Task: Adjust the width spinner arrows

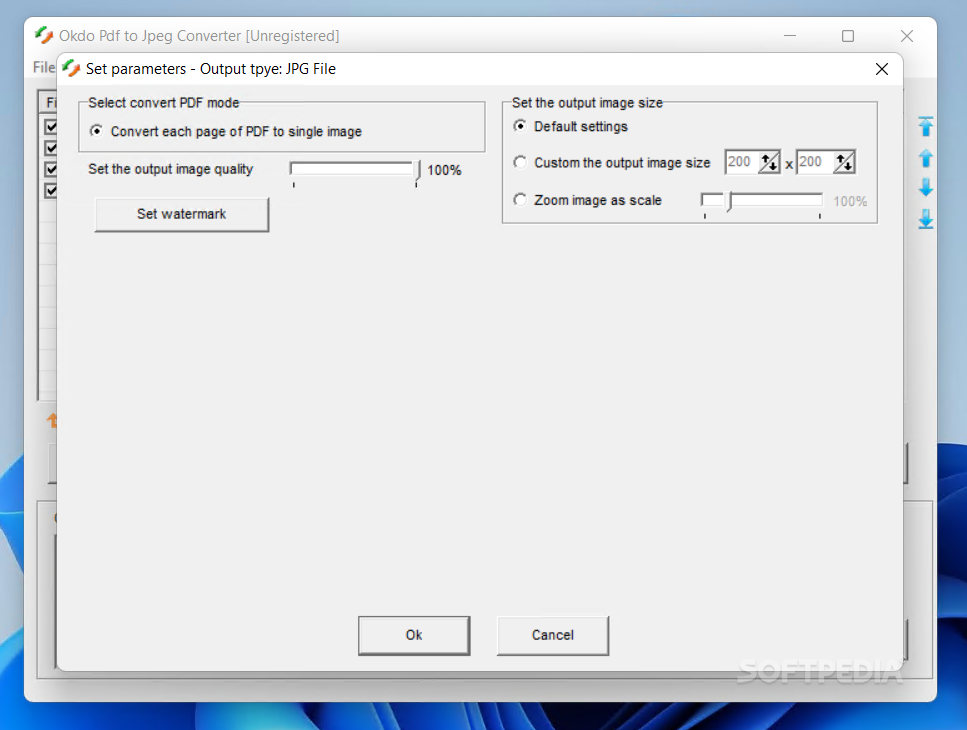Action: [x=769, y=162]
